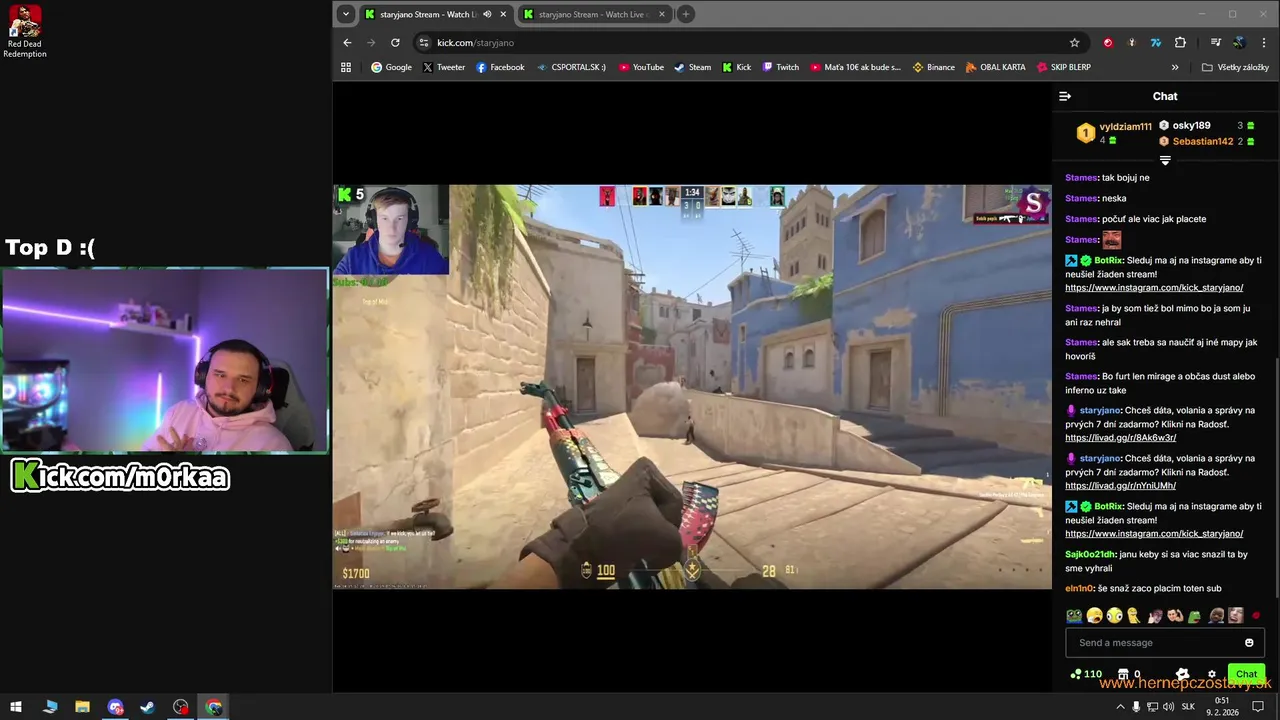Open the livad.gg/r/nYniUMh link
The height and width of the screenshot is (720, 1280).
[1120, 486]
